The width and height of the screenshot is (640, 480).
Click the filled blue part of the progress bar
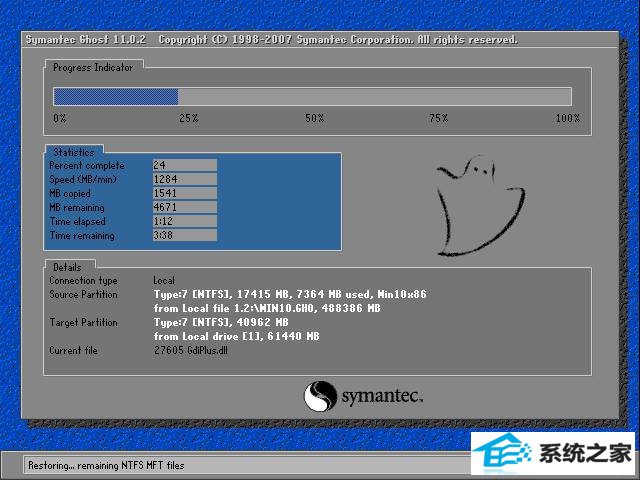115,96
